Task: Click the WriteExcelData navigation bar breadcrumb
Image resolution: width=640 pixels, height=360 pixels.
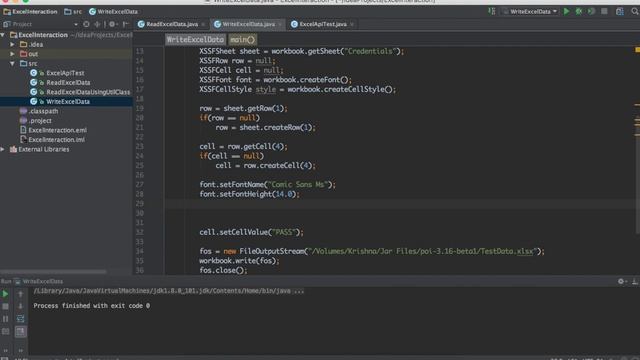Action: click(x=113, y=11)
